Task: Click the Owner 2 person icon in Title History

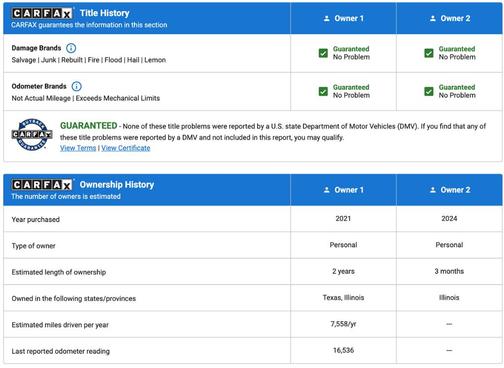Action: coord(433,19)
